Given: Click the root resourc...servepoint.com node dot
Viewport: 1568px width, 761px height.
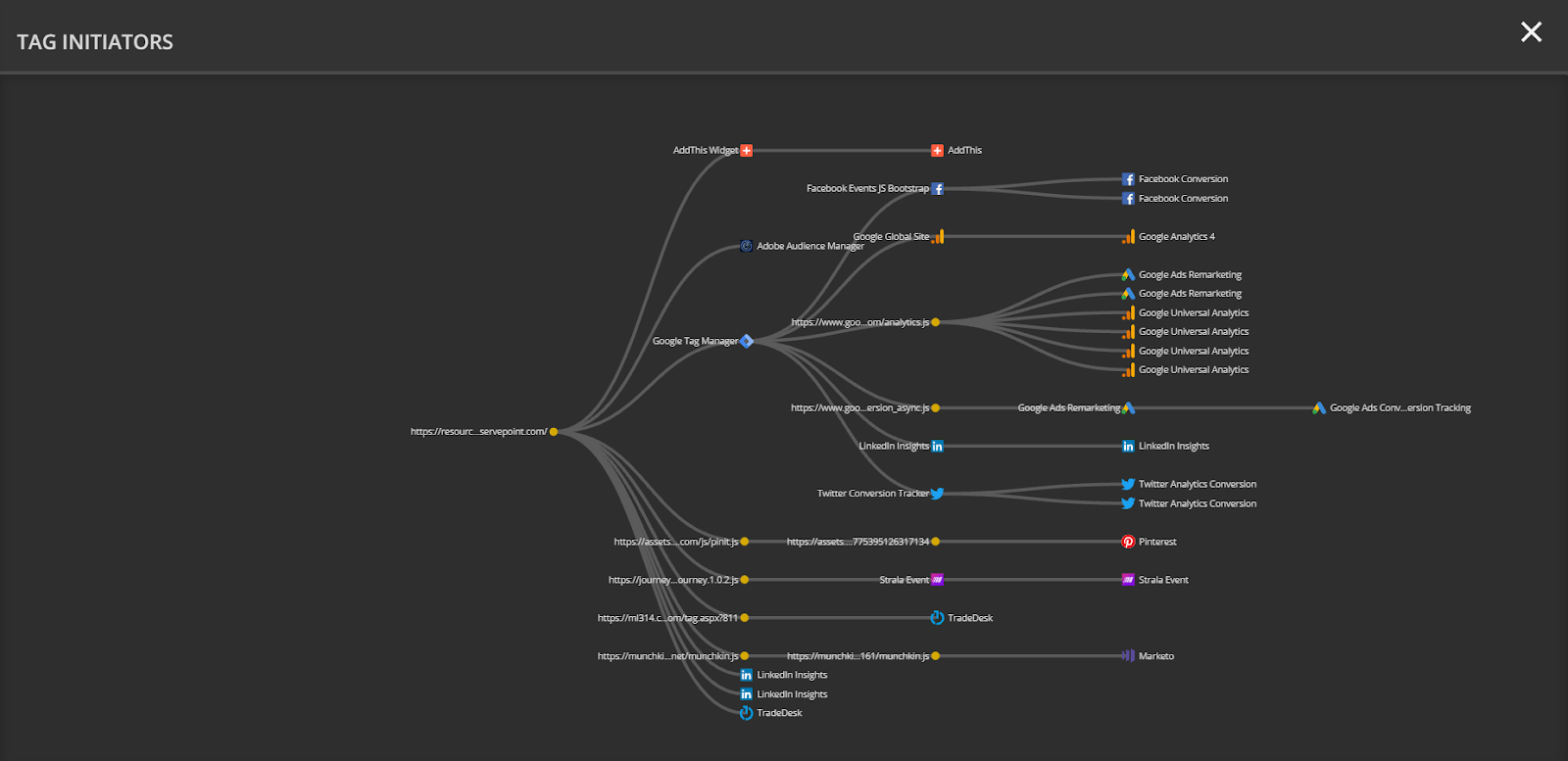Looking at the screenshot, I should 554,432.
